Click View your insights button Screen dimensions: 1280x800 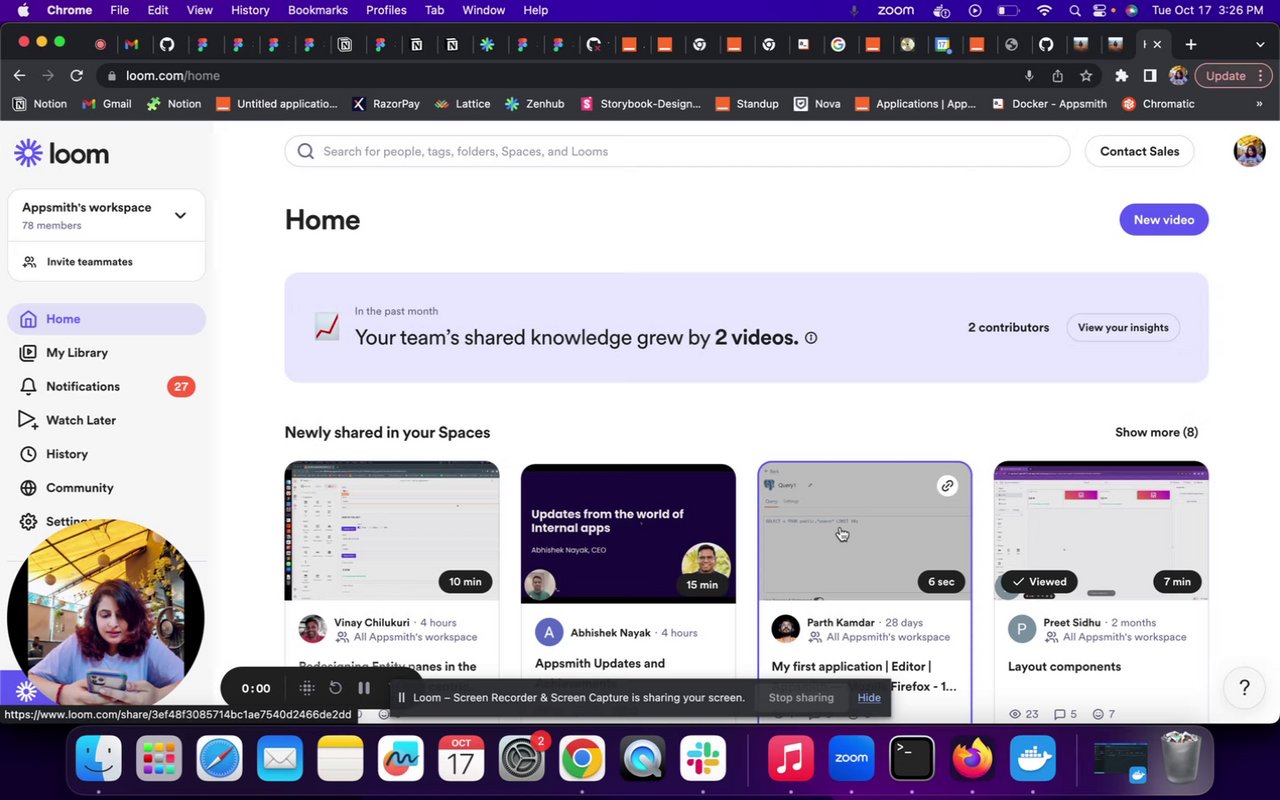click(x=1123, y=328)
